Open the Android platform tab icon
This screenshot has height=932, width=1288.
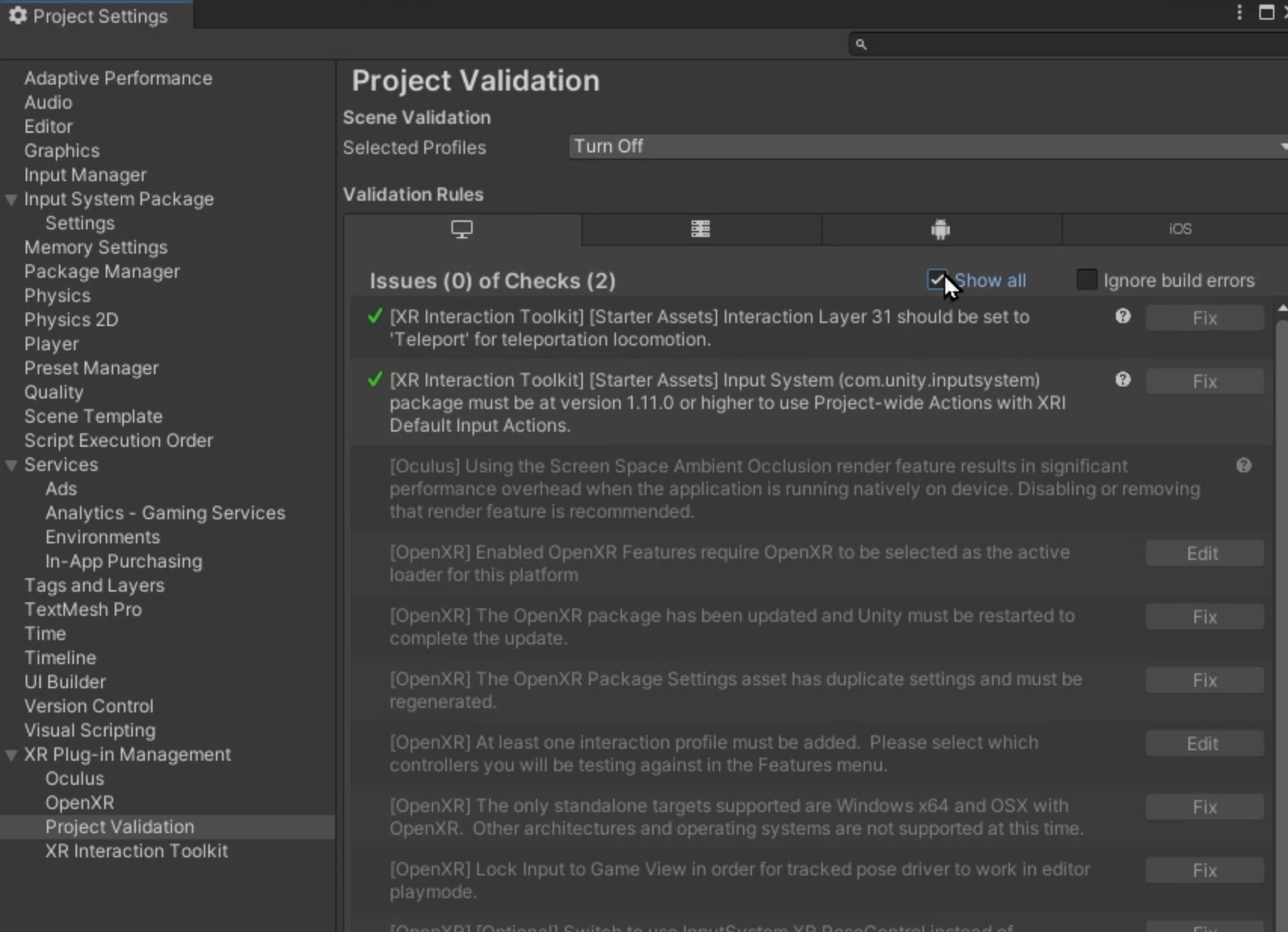(940, 229)
